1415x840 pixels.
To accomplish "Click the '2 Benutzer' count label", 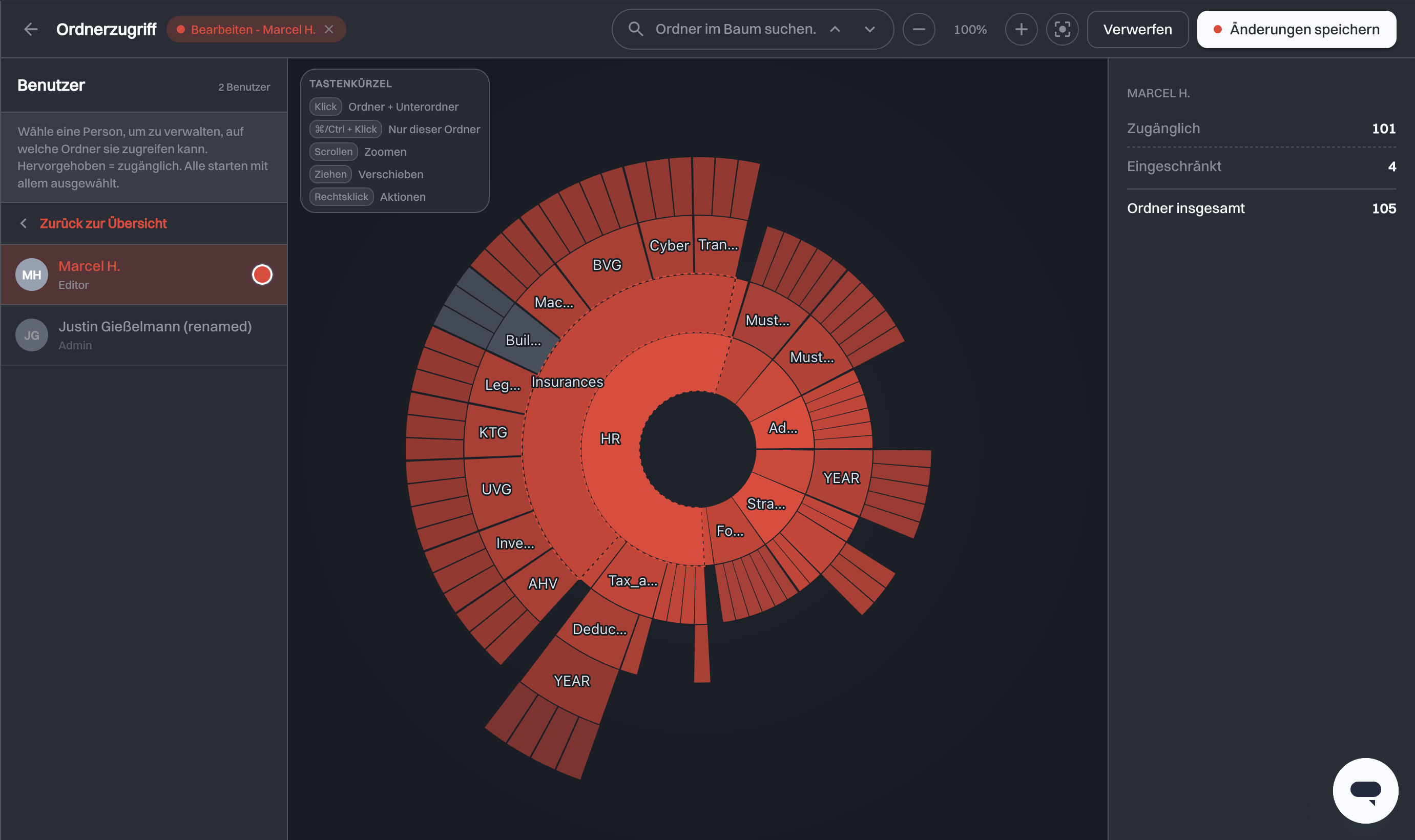I will tap(244, 87).
